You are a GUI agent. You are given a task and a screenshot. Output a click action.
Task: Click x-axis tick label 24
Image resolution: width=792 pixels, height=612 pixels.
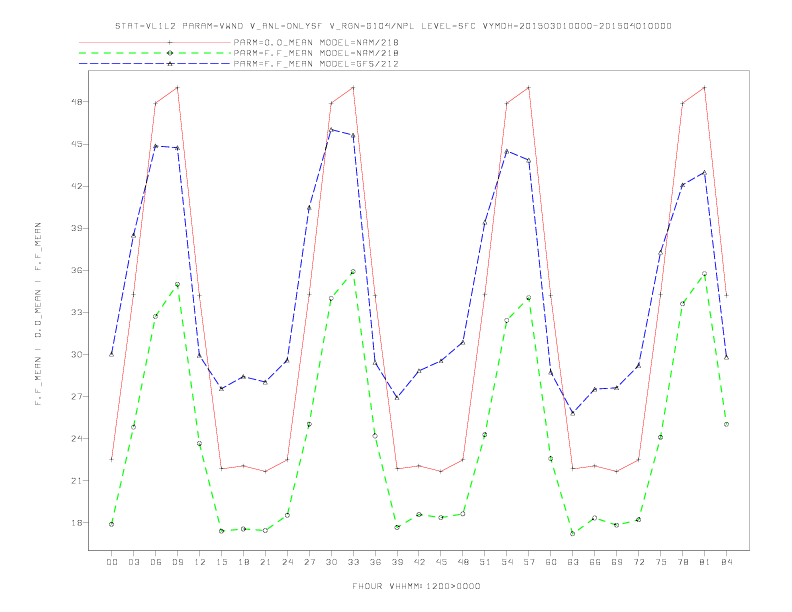[287, 562]
